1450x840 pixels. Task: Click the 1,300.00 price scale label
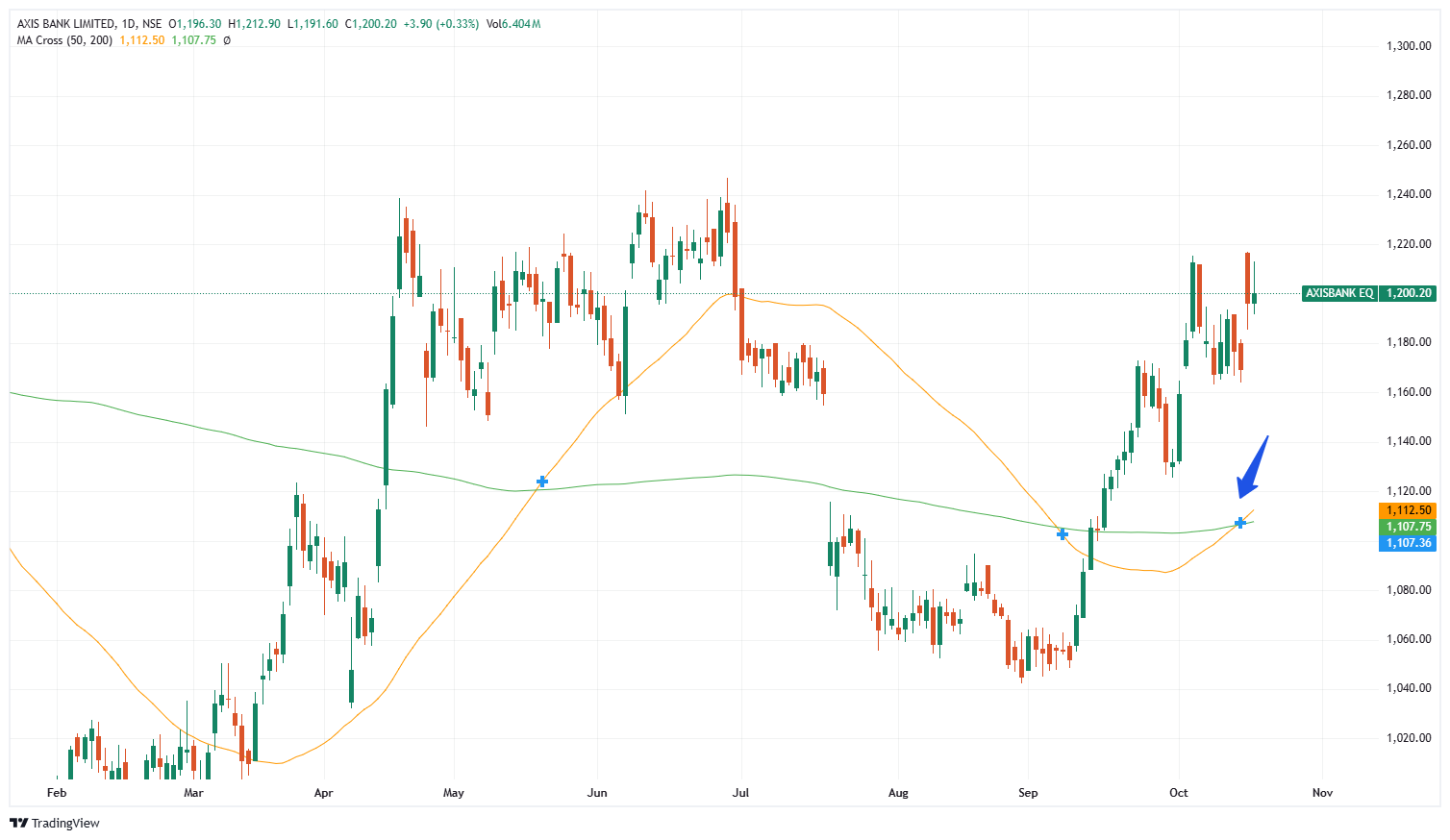(1409, 46)
